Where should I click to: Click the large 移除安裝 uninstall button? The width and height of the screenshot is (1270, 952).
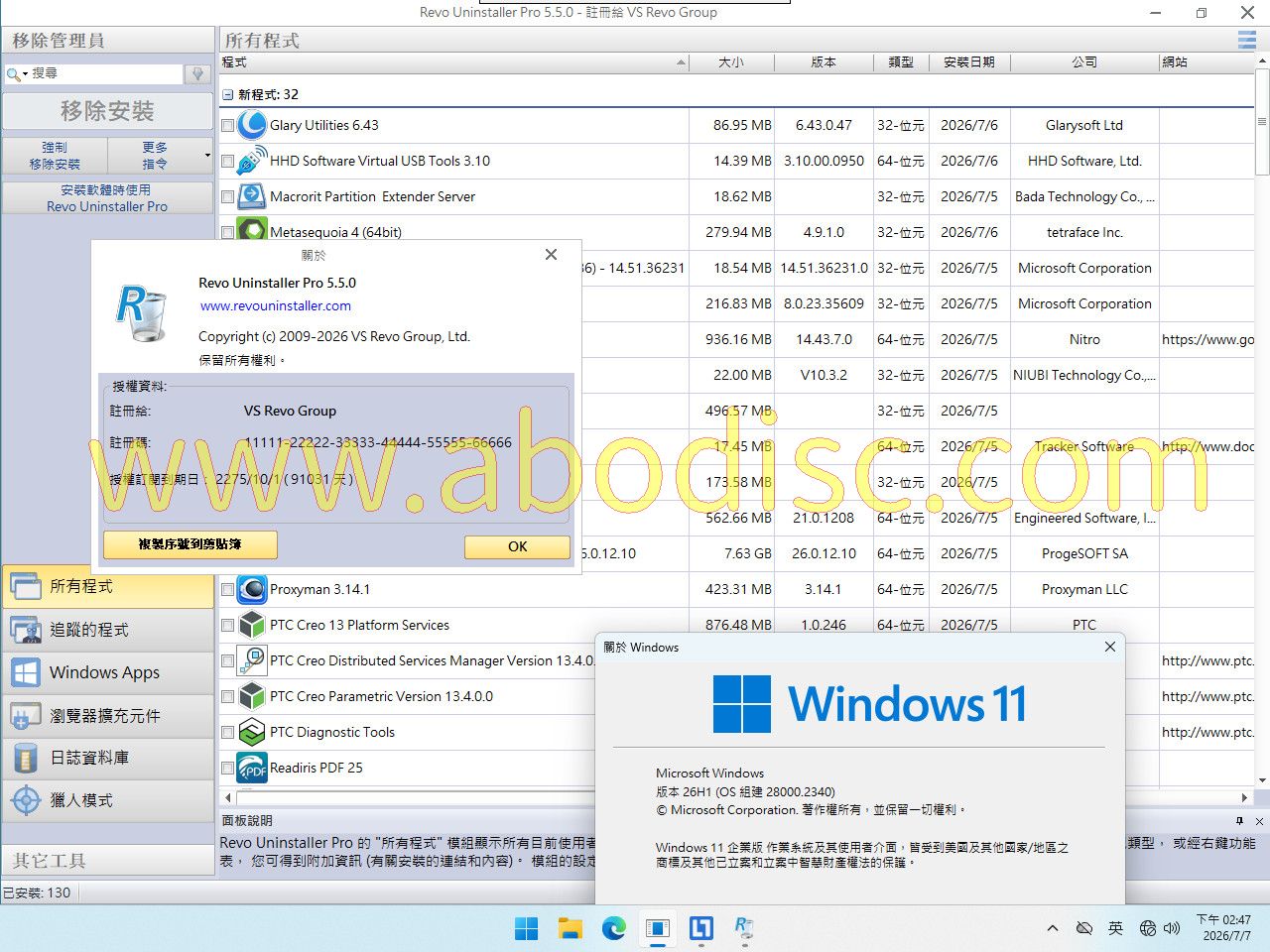107,111
